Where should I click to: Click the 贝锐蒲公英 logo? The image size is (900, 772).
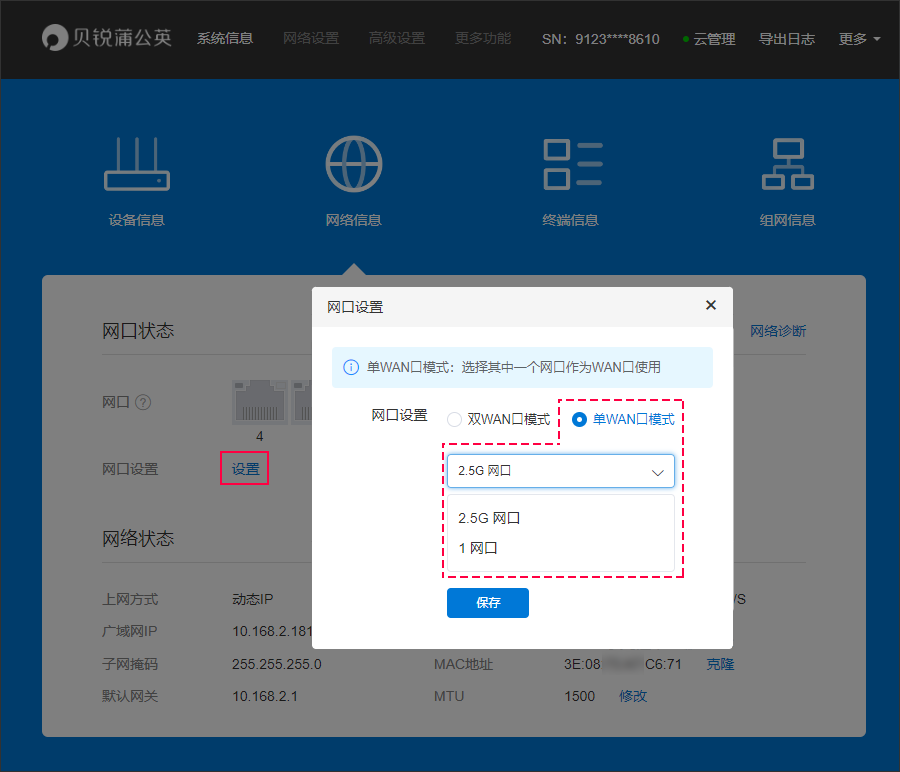point(107,38)
